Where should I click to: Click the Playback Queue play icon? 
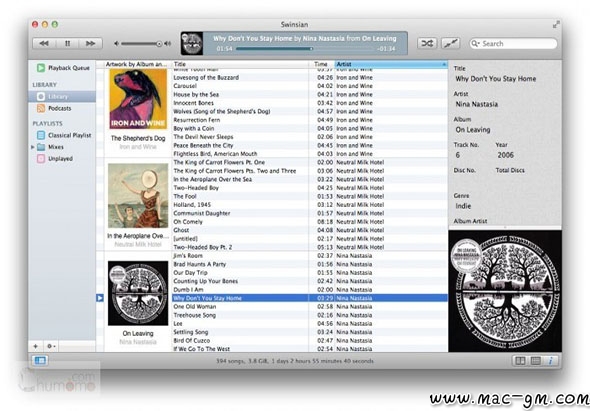click(41, 68)
